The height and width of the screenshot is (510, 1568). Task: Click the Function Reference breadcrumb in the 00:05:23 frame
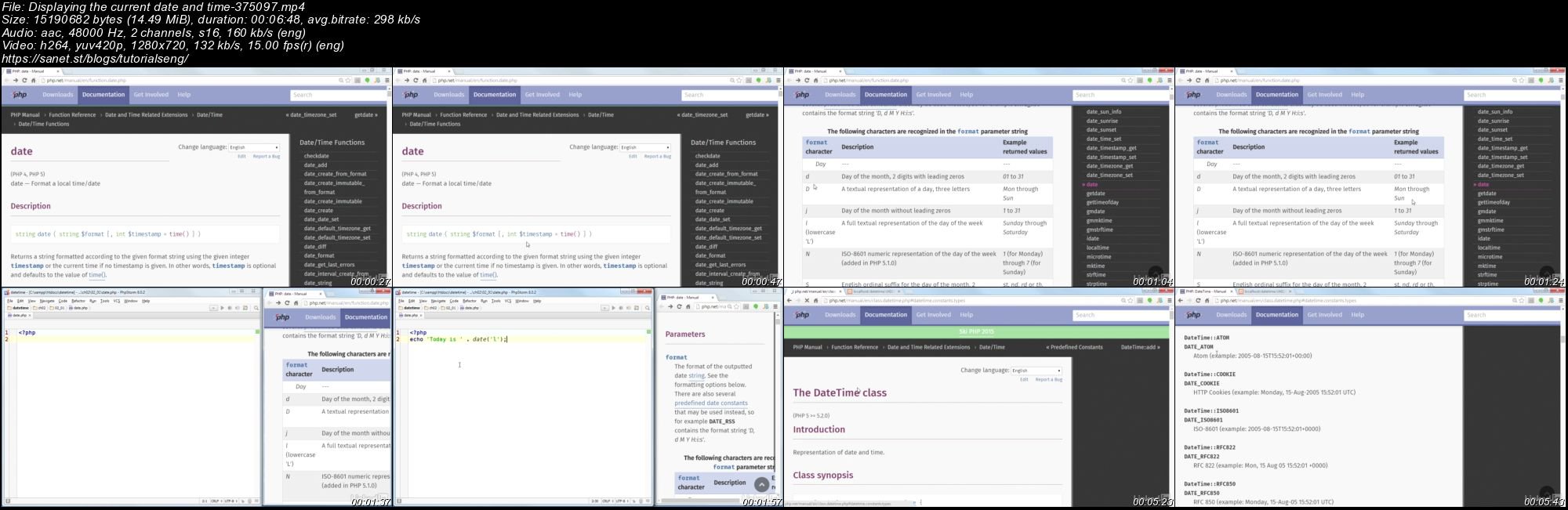(855, 347)
